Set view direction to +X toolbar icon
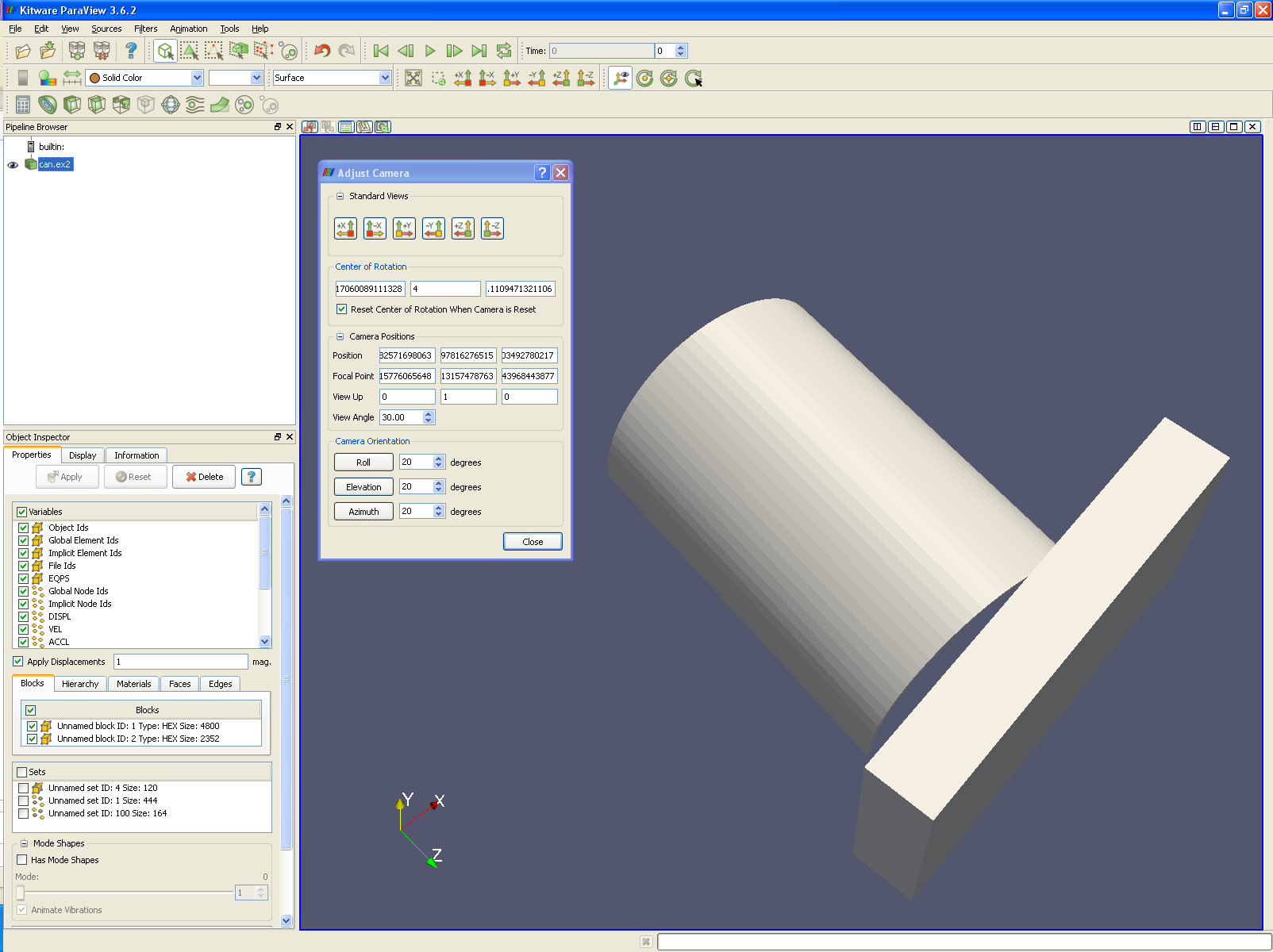 click(463, 78)
